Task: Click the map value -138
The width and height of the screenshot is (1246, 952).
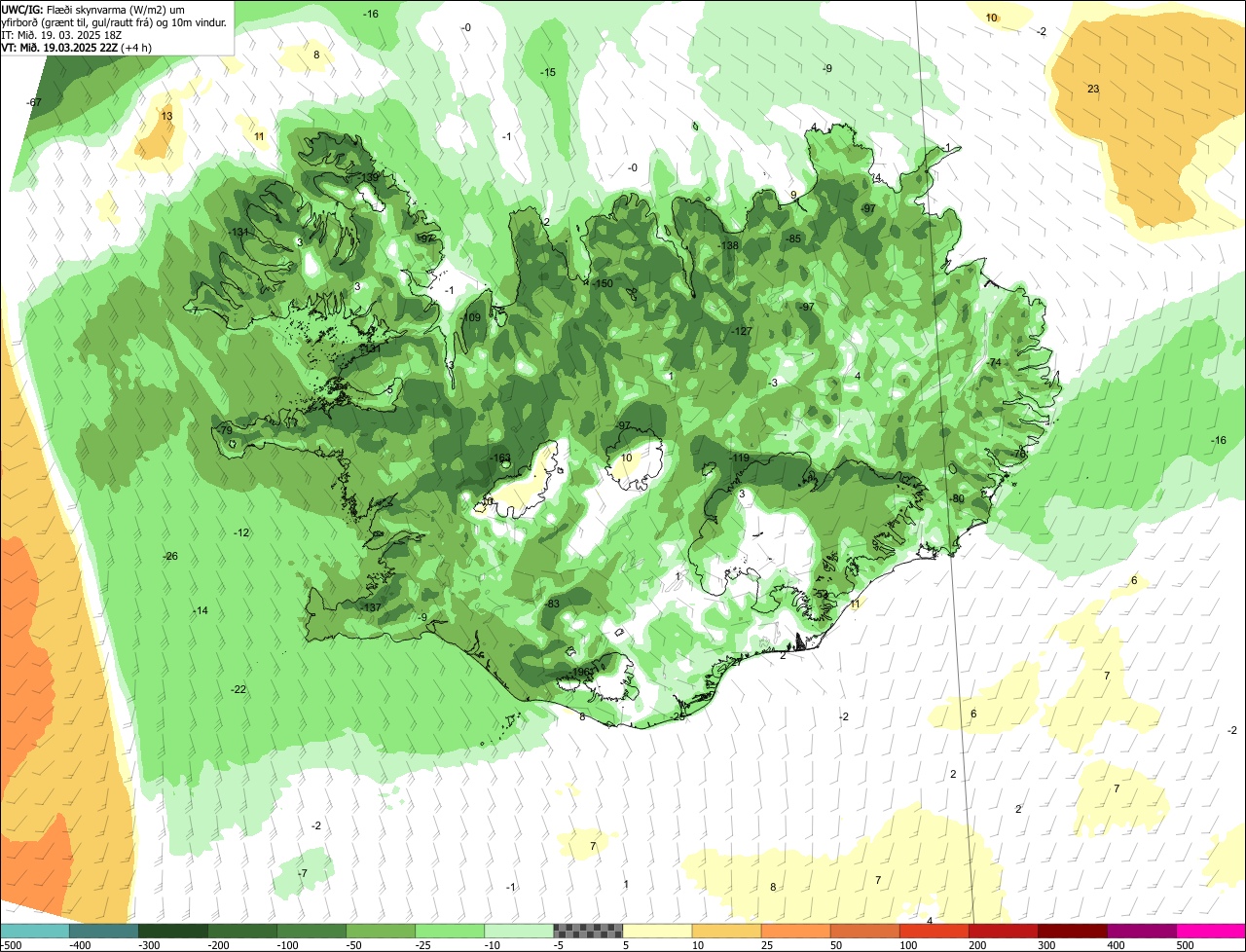Action: coord(727,246)
